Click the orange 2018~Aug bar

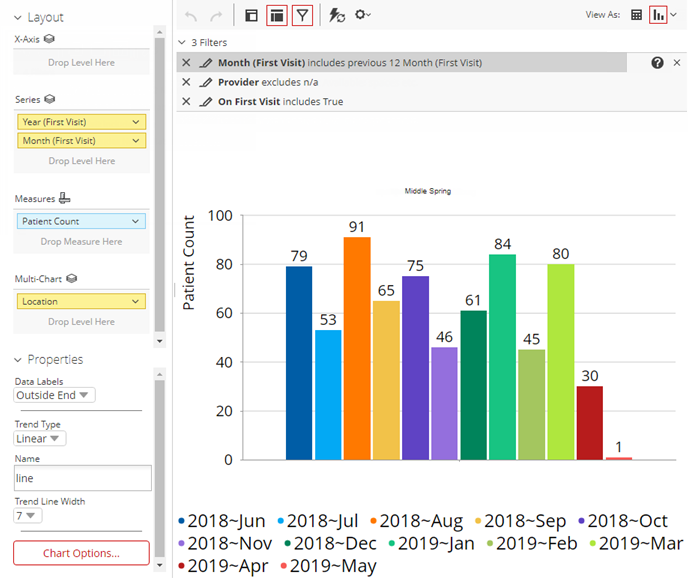[x=357, y=348]
